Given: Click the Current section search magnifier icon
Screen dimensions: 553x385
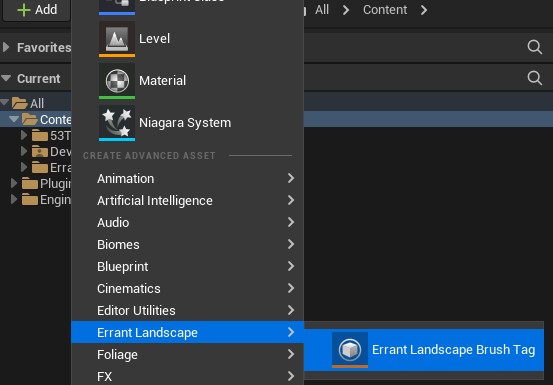Looking at the screenshot, I should 535,78.
